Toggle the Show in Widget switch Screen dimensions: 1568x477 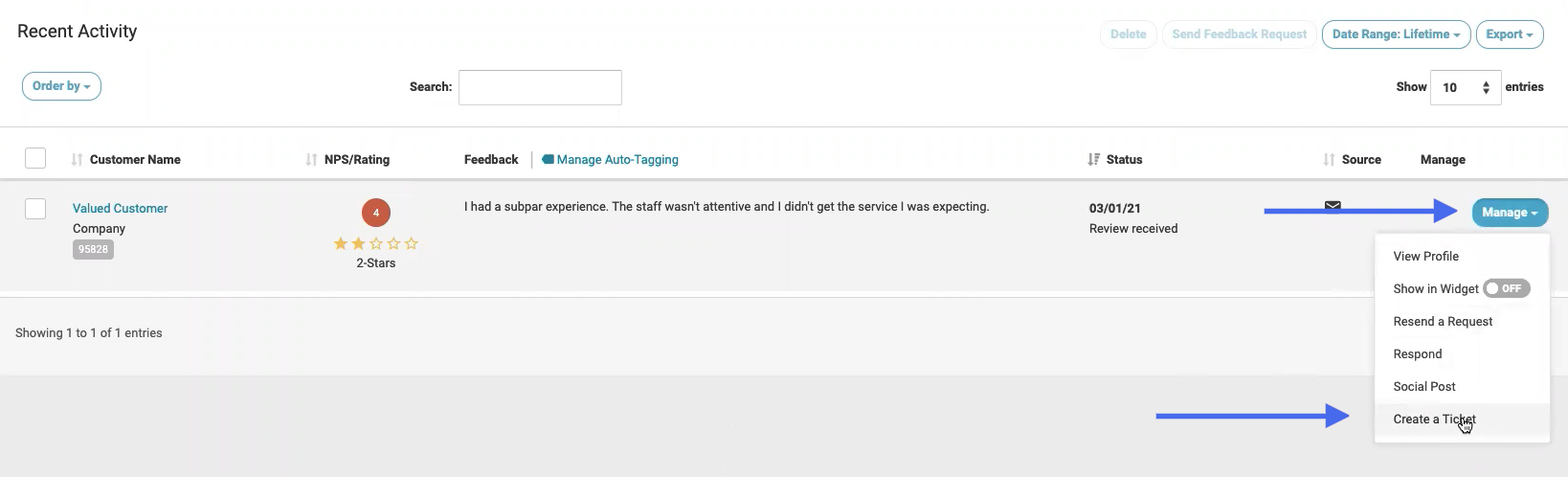[x=1507, y=288]
